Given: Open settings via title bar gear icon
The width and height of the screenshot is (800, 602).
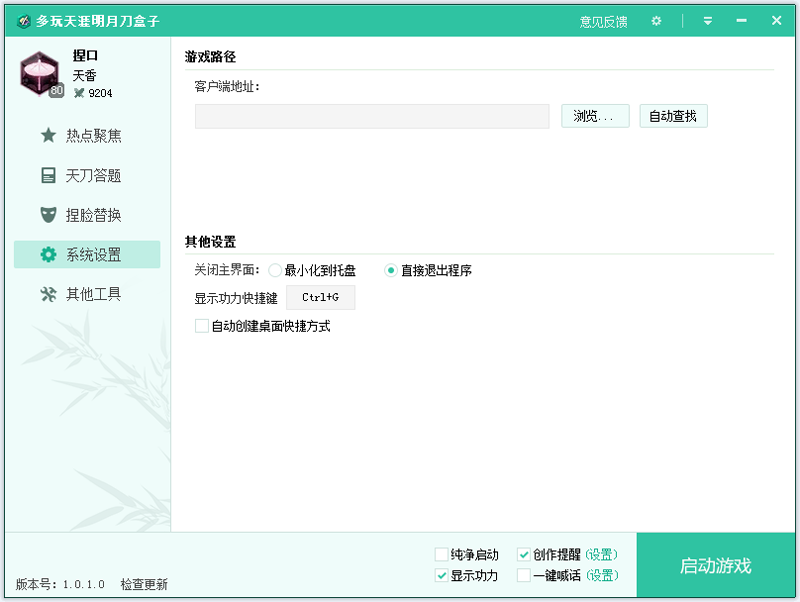Looking at the screenshot, I should 656,21.
